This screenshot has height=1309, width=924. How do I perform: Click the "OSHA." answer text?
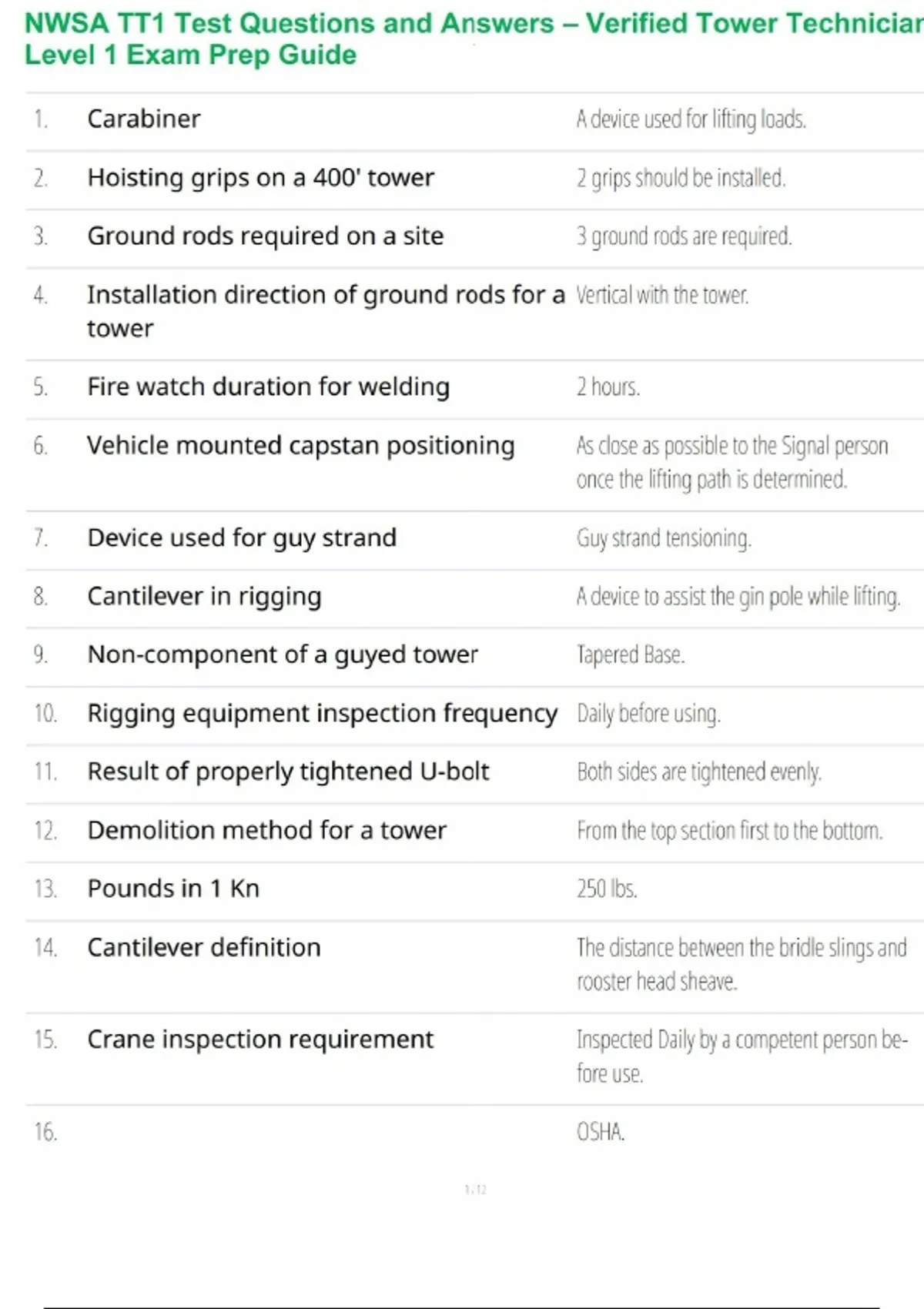click(x=601, y=1132)
